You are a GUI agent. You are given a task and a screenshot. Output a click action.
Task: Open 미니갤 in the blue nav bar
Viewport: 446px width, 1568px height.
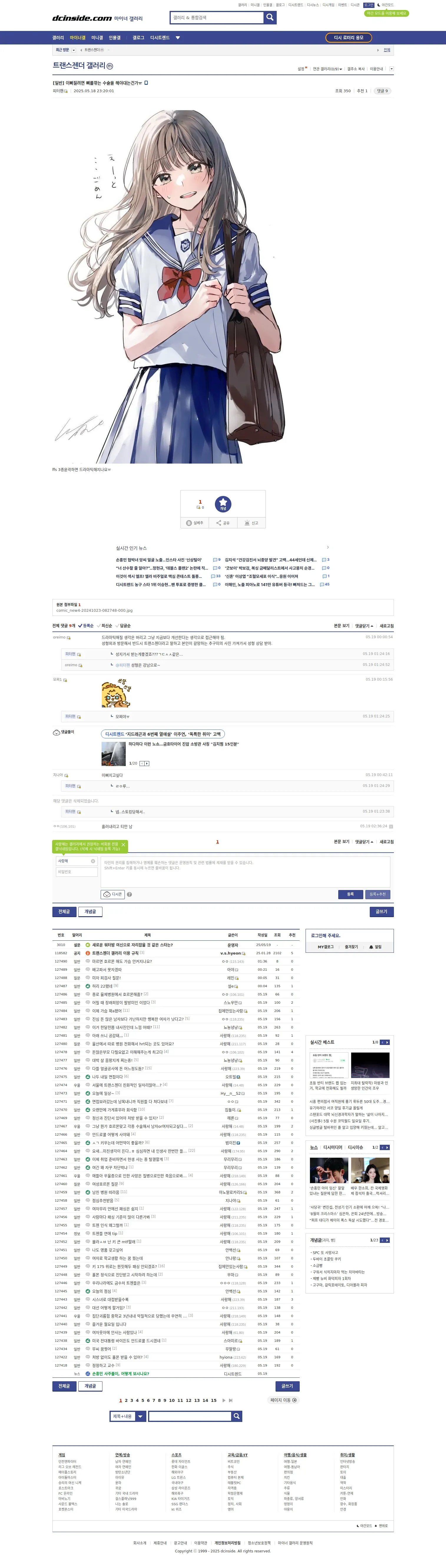point(97,38)
